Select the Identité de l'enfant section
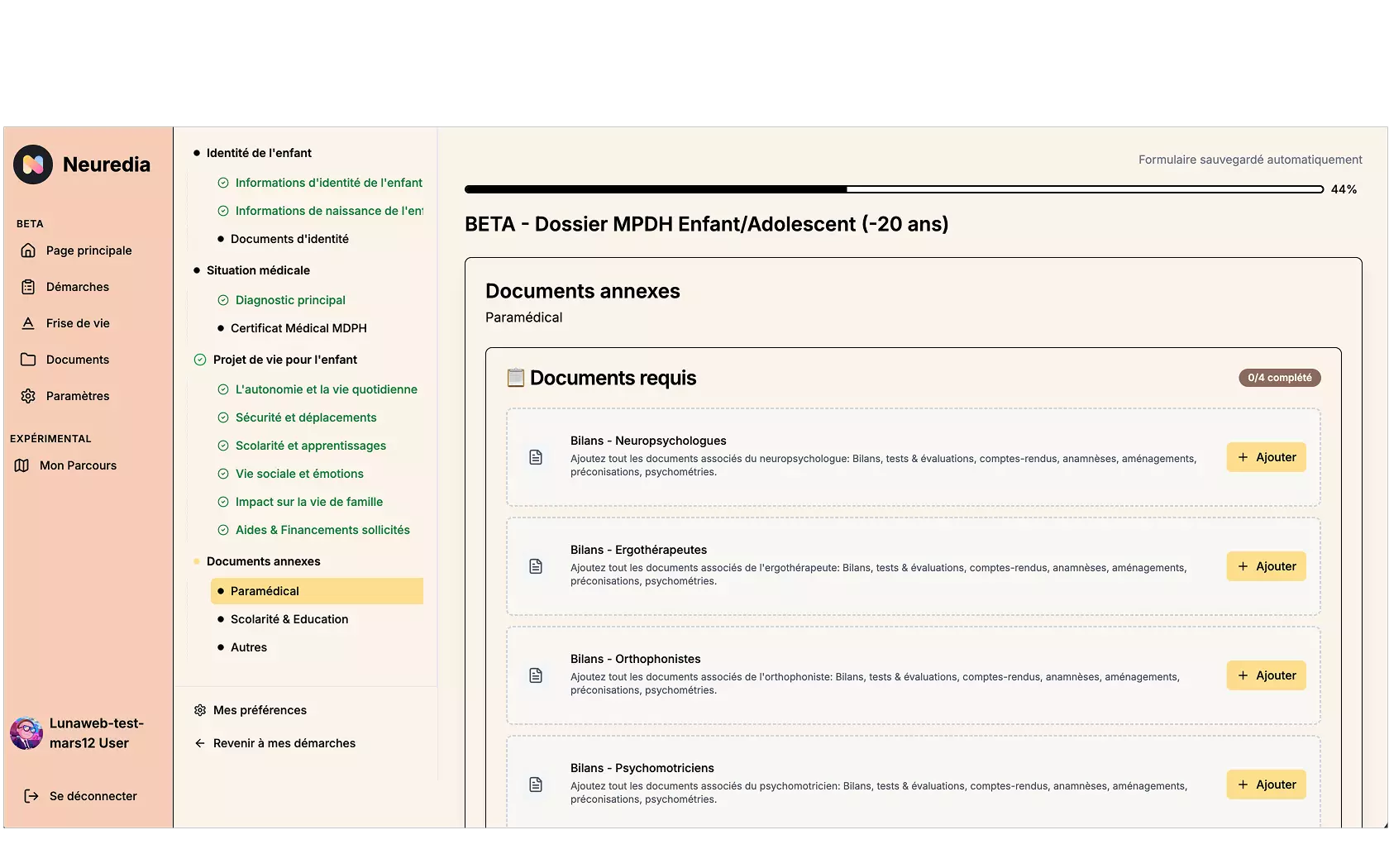 pyautogui.click(x=259, y=153)
